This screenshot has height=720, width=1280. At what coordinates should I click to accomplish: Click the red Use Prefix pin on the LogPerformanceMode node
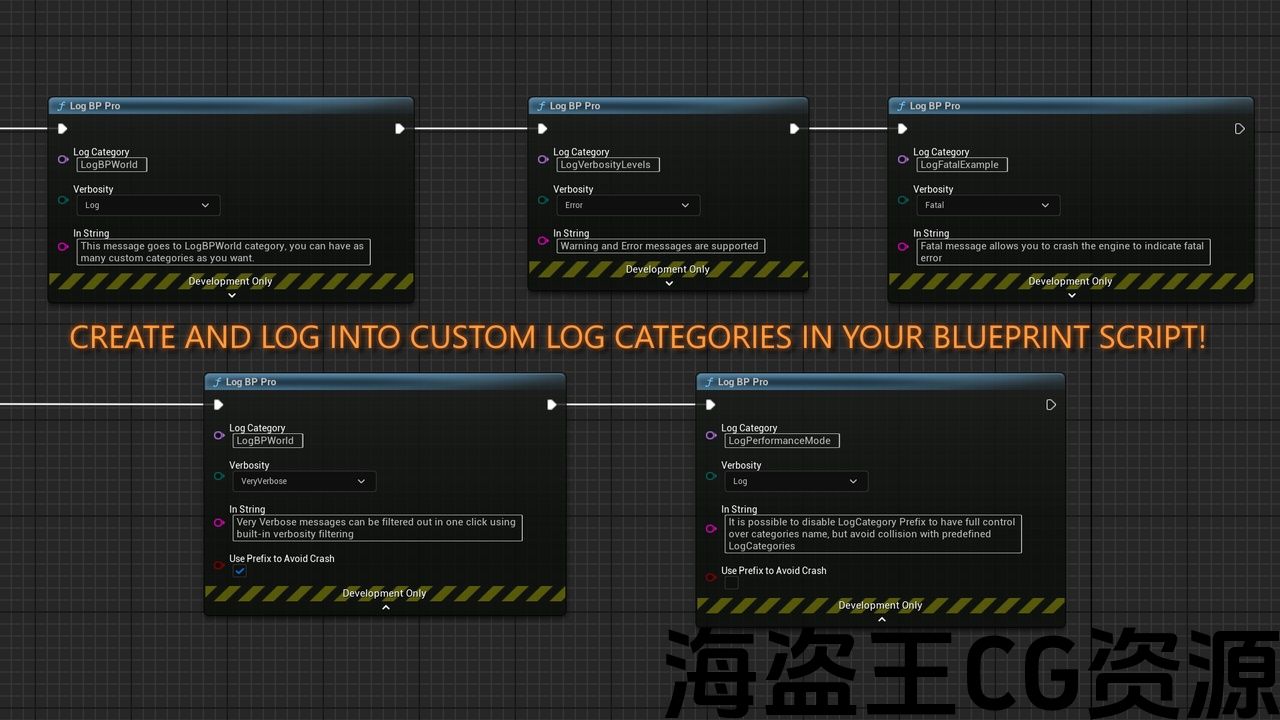(711, 577)
